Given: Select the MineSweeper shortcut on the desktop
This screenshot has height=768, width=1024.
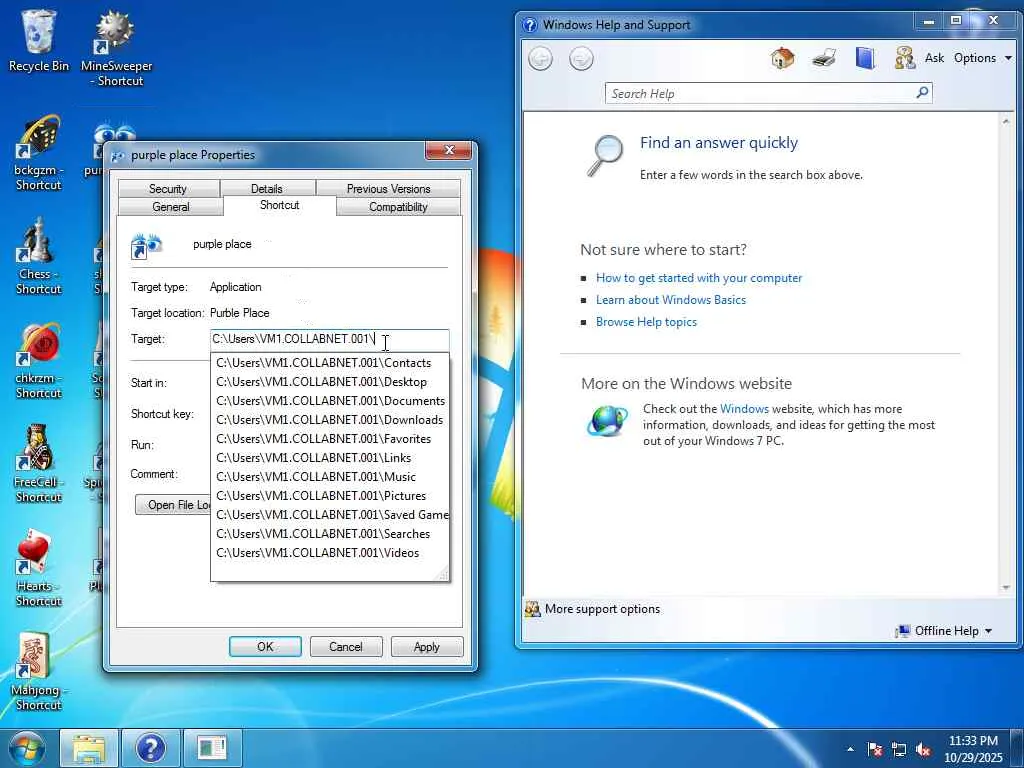Looking at the screenshot, I should (116, 48).
